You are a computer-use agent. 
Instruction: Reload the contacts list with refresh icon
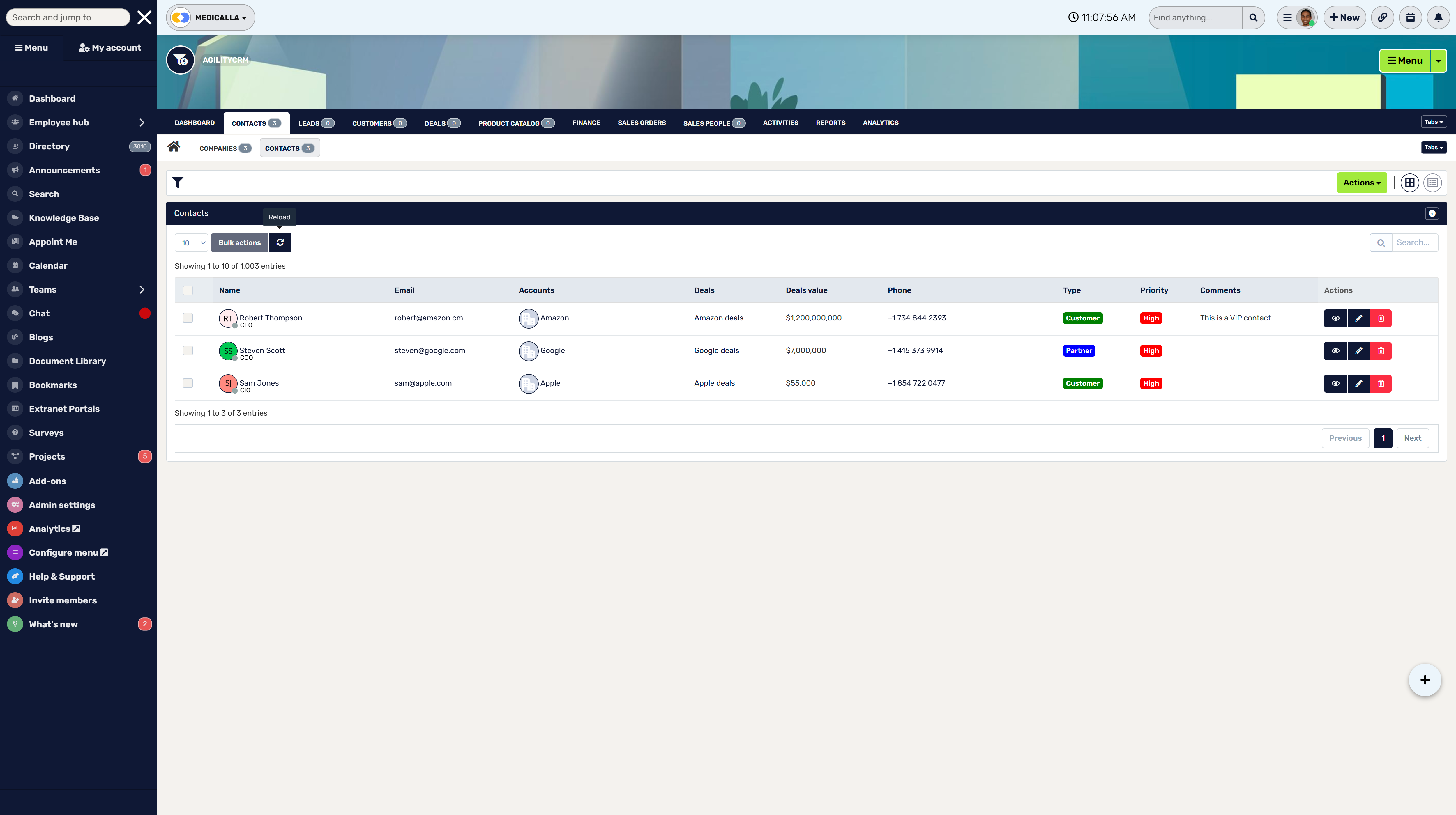point(280,242)
